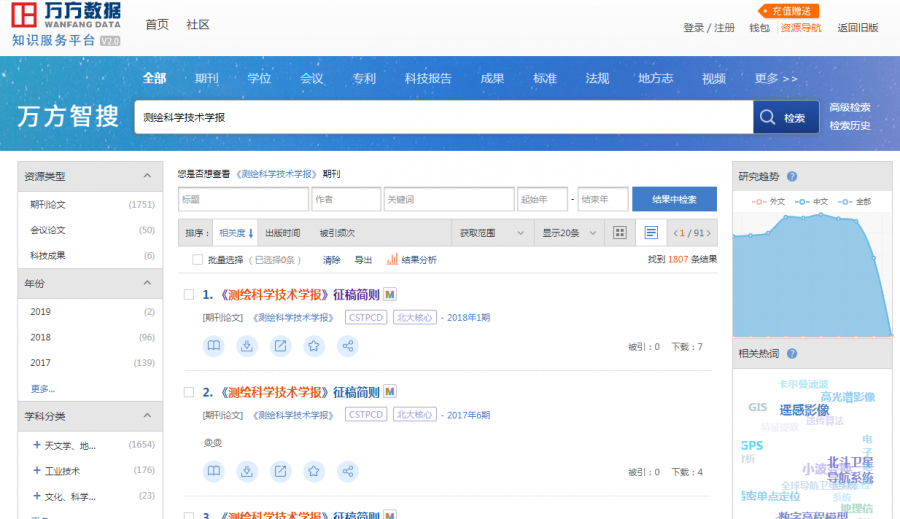The image size is (900, 519).
Task: Click the 结果中检索 button
Action: pos(674,199)
